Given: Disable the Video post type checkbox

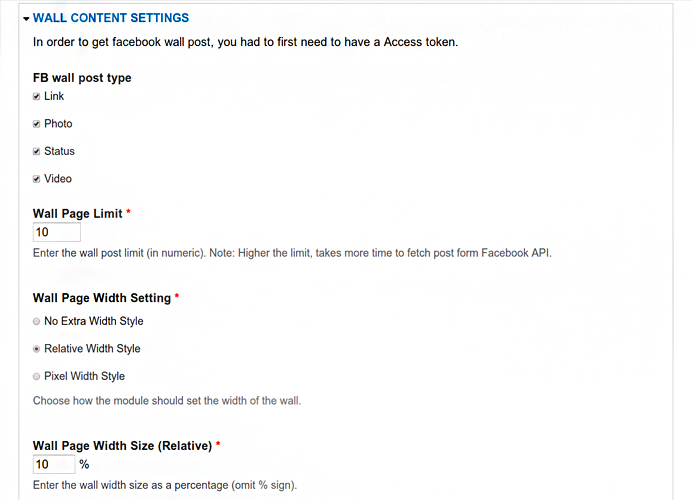Looking at the screenshot, I should point(36,179).
